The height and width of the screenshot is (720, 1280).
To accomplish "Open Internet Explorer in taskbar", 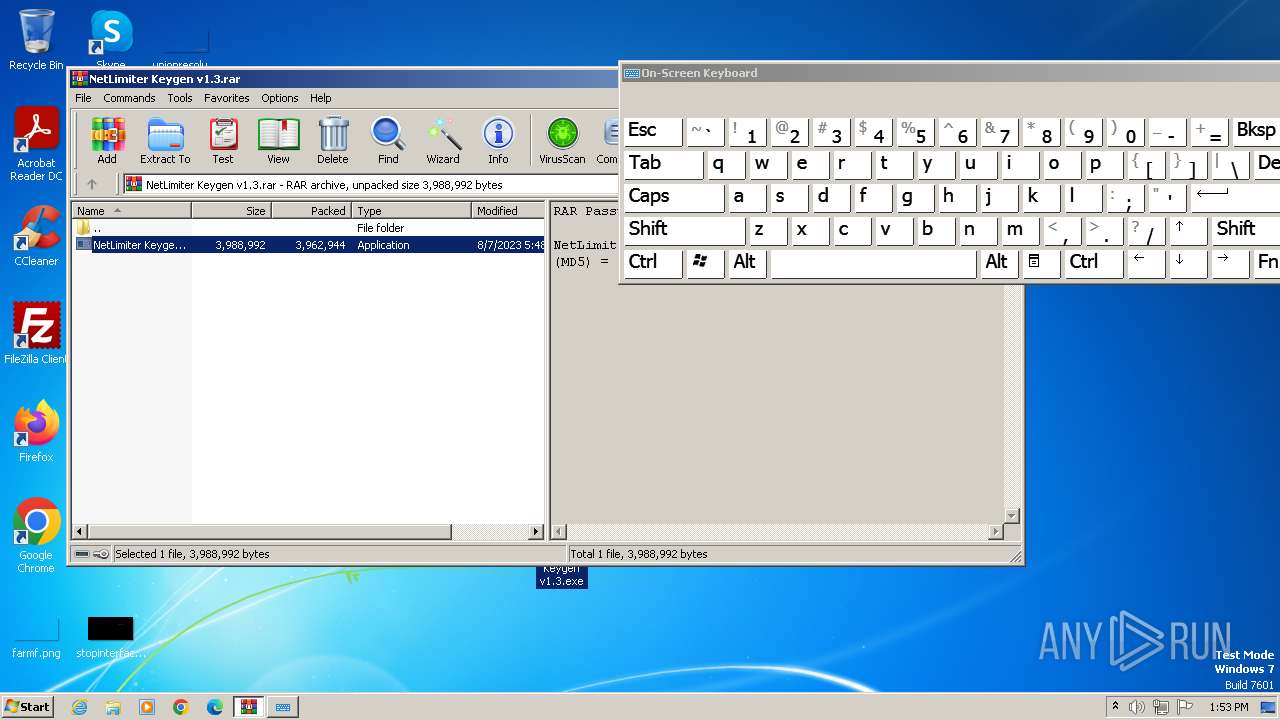I will (79, 707).
